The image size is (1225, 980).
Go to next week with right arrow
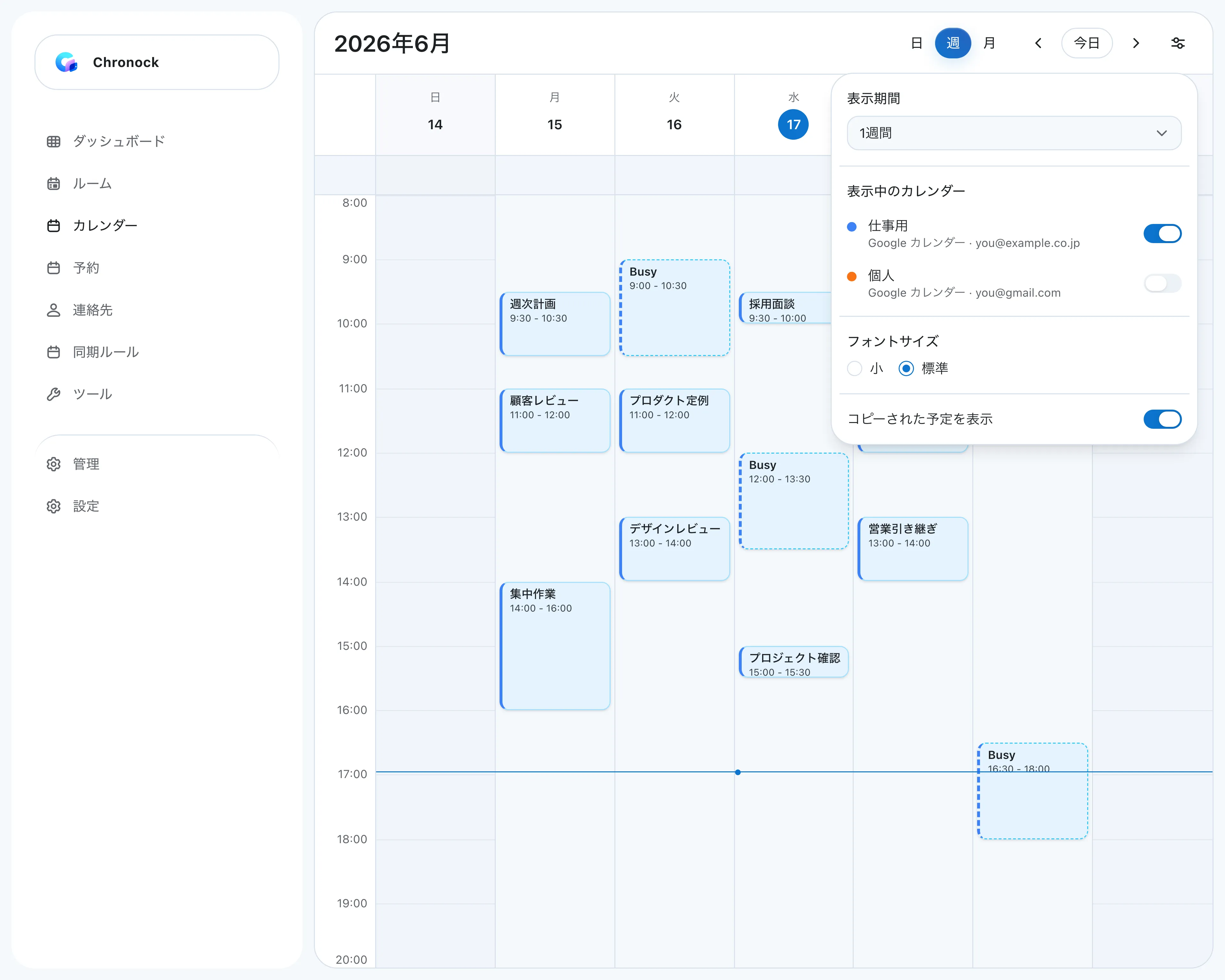click(x=1136, y=43)
